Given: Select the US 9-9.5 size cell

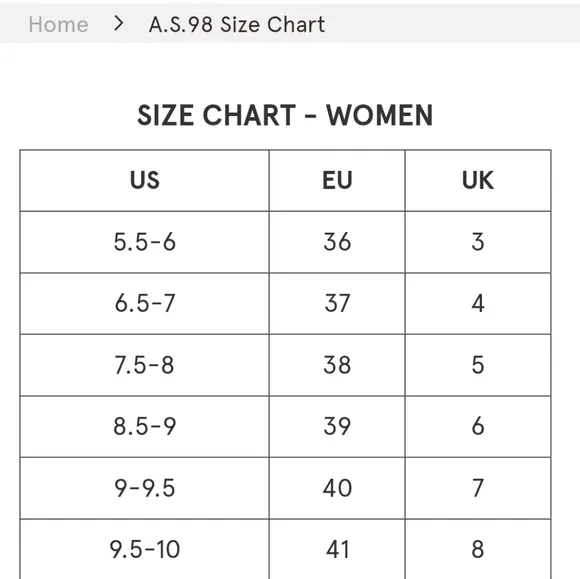Looking at the screenshot, I should pyautogui.click(x=145, y=488).
